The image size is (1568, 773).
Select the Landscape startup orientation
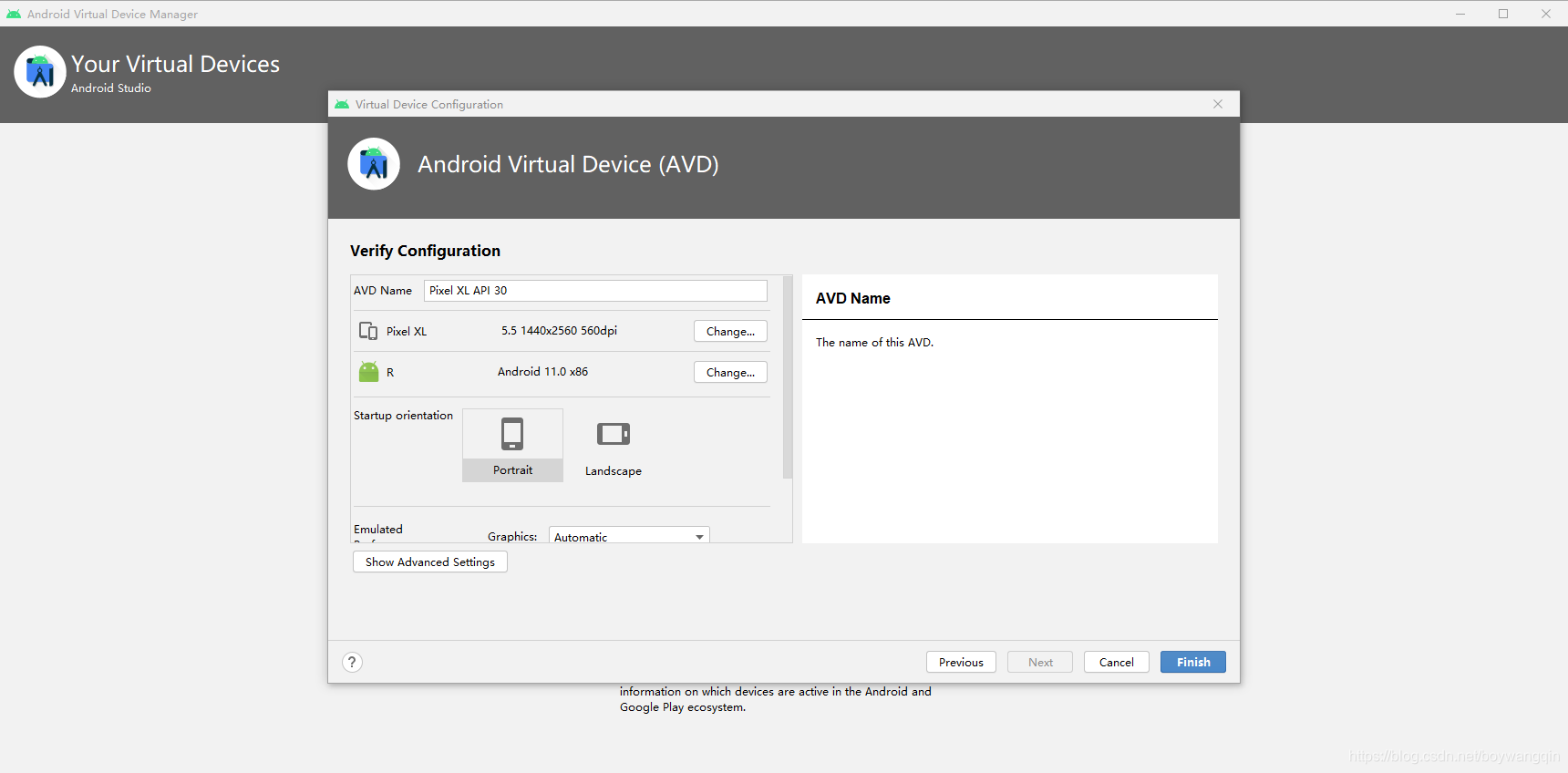pos(614,445)
